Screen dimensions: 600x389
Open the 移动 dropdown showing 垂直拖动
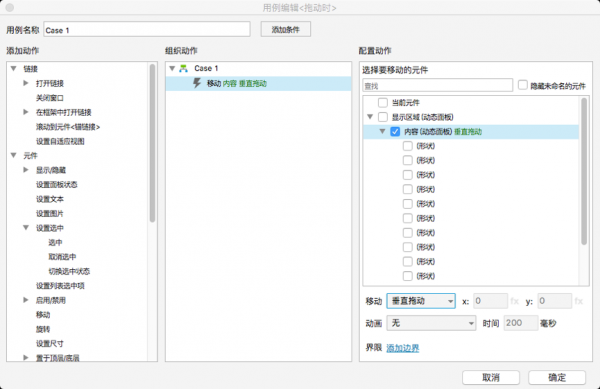[421, 301]
